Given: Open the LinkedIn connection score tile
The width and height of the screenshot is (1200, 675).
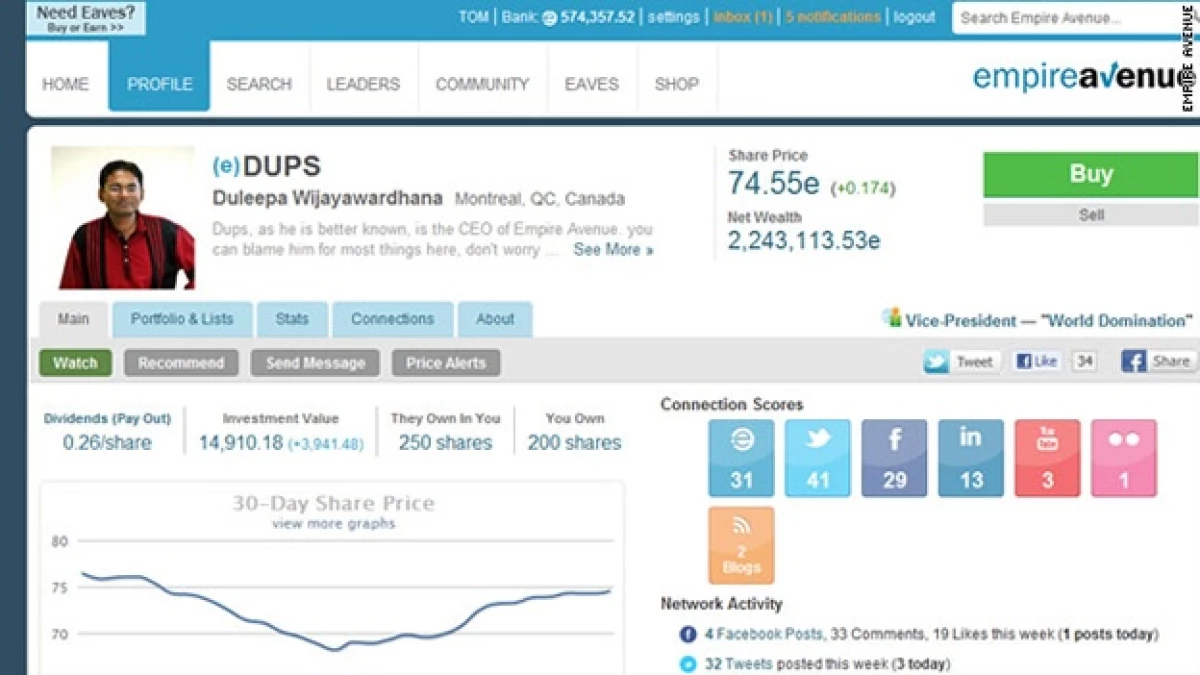Looking at the screenshot, I should pos(971,458).
